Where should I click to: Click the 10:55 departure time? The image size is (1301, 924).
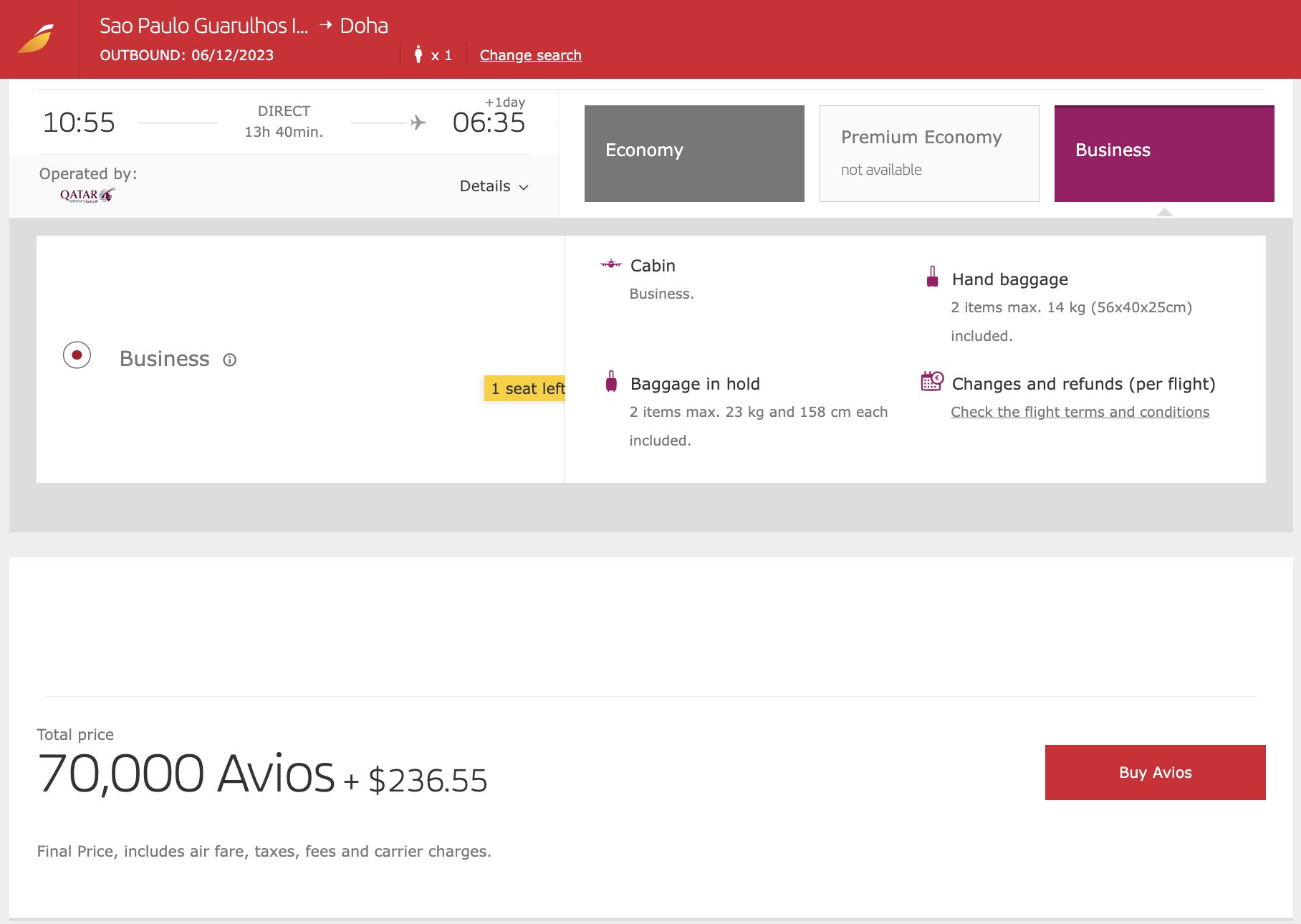click(79, 122)
